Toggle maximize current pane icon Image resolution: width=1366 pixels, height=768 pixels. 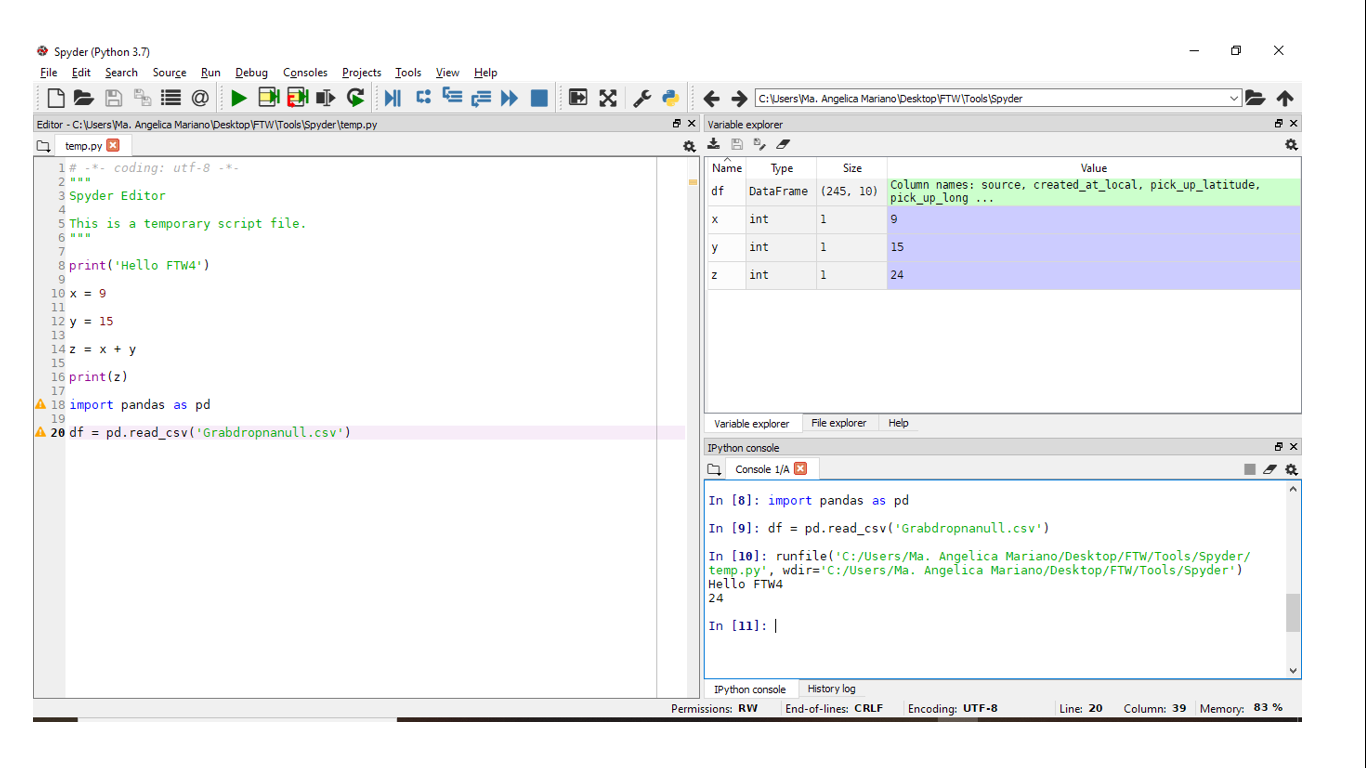[x=608, y=98]
